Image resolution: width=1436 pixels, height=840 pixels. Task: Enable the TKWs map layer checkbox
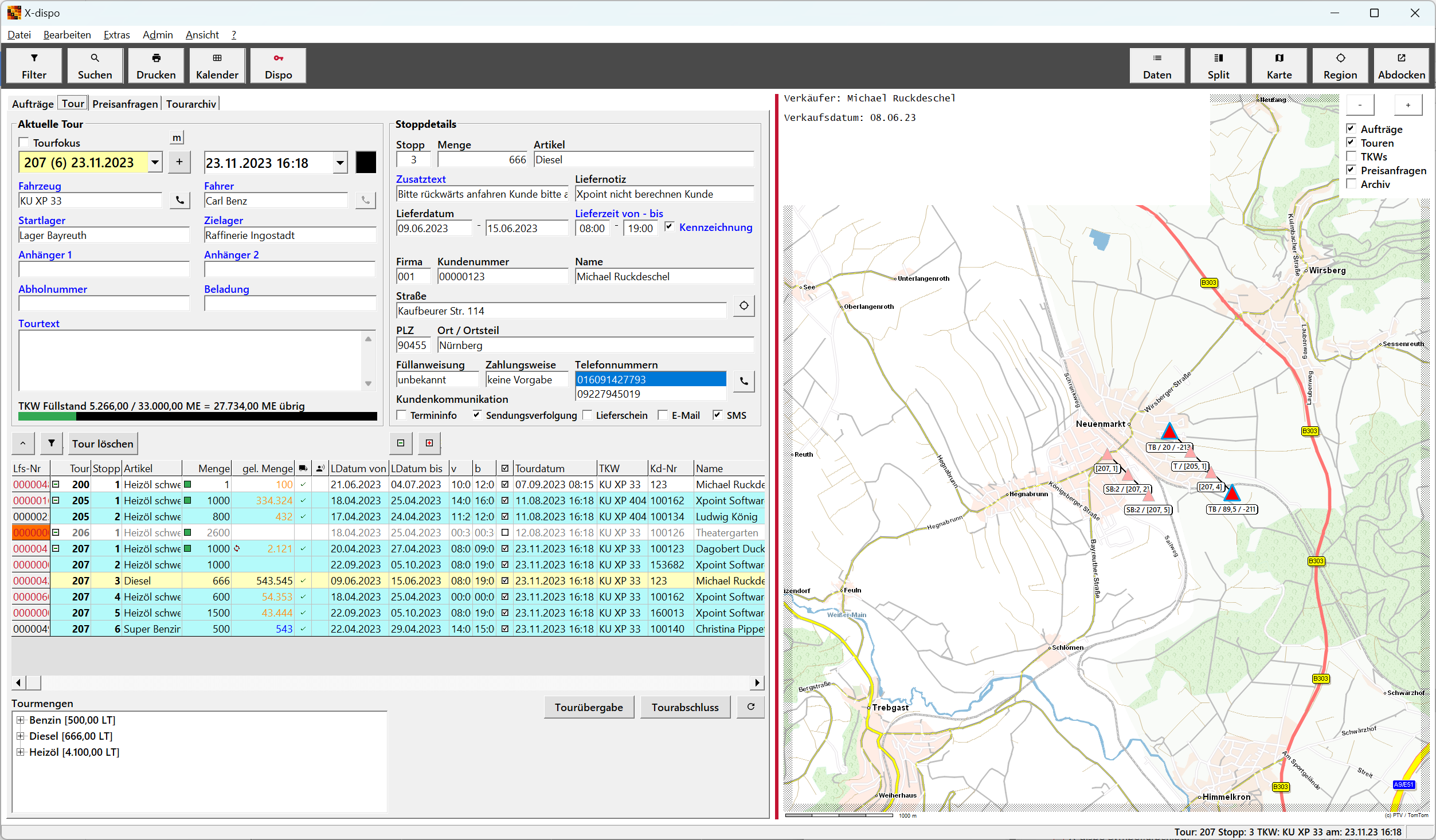point(1351,156)
